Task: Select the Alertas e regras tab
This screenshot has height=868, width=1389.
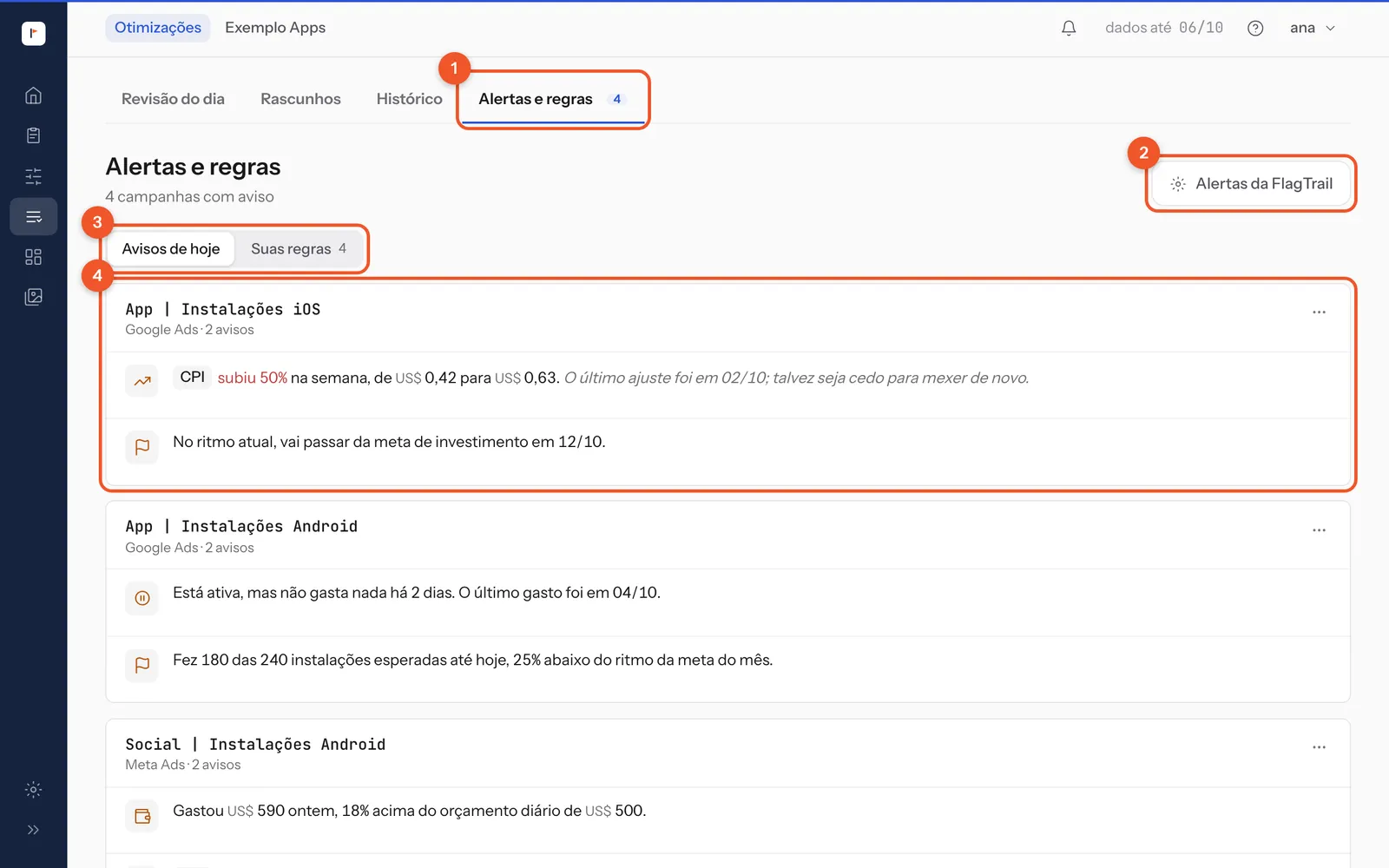Action: pos(552,99)
